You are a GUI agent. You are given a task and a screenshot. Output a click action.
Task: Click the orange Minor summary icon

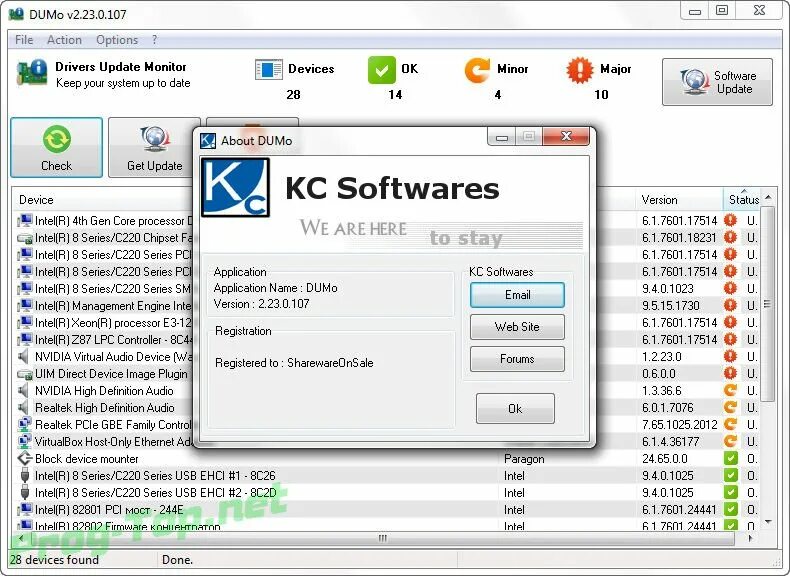(477, 70)
